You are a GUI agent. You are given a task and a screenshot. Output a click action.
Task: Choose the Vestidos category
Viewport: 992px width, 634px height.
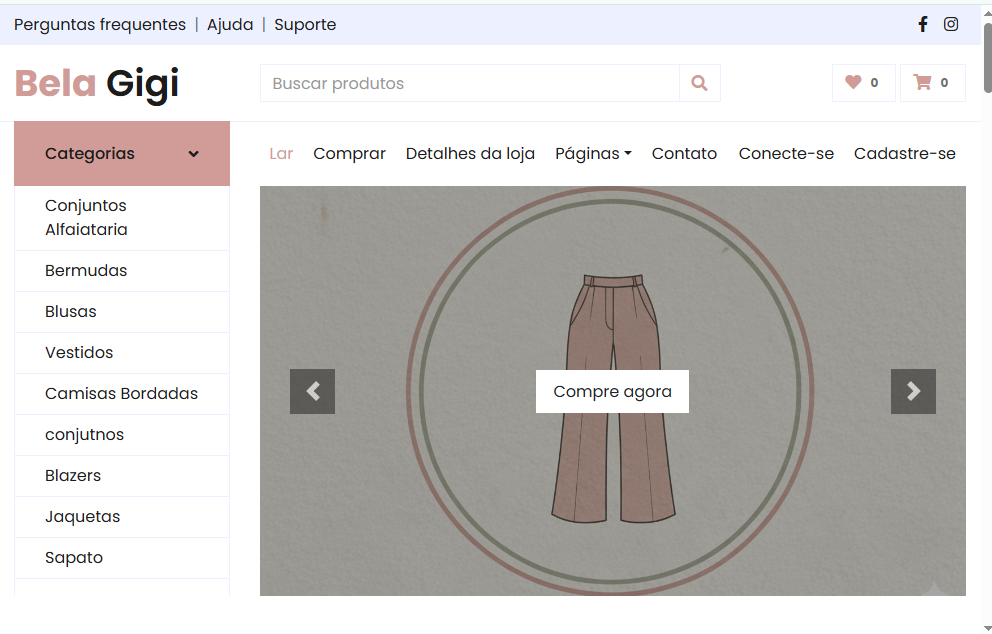point(79,353)
